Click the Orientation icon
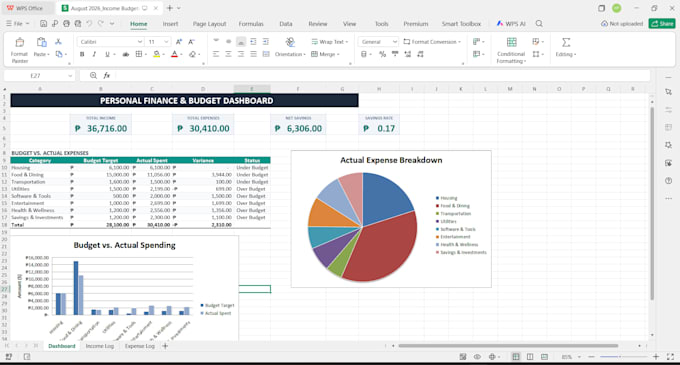Screen dimensions: 680x365 point(290,42)
